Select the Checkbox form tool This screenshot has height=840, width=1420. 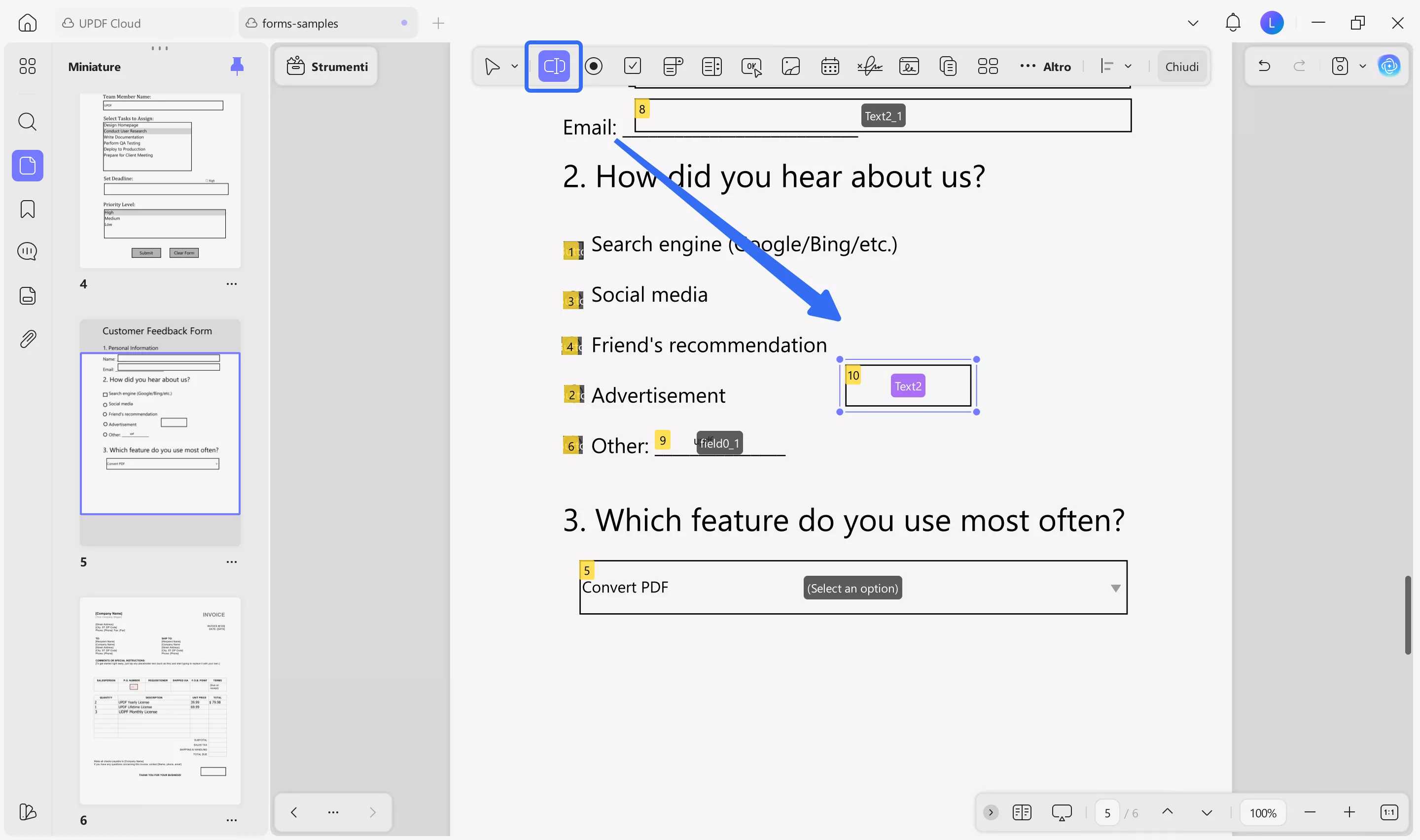pyautogui.click(x=632, y=66)
